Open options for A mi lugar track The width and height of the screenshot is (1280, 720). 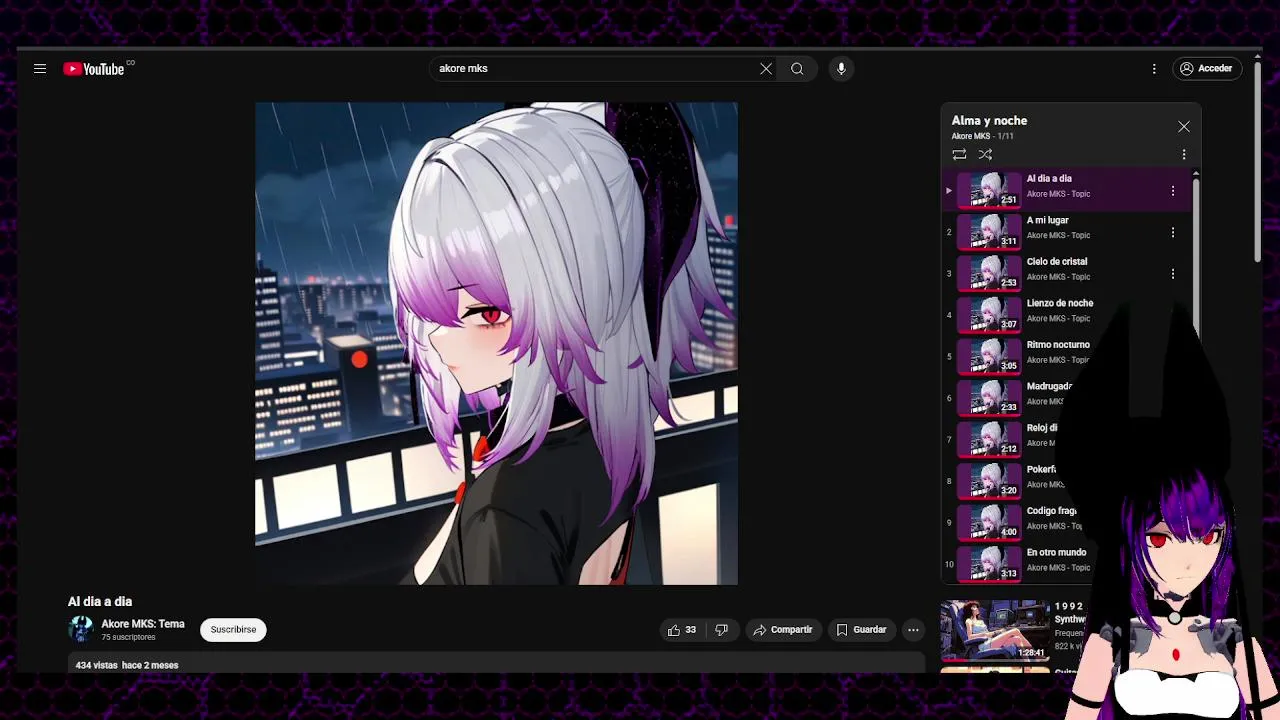(x=1173, y=232)
